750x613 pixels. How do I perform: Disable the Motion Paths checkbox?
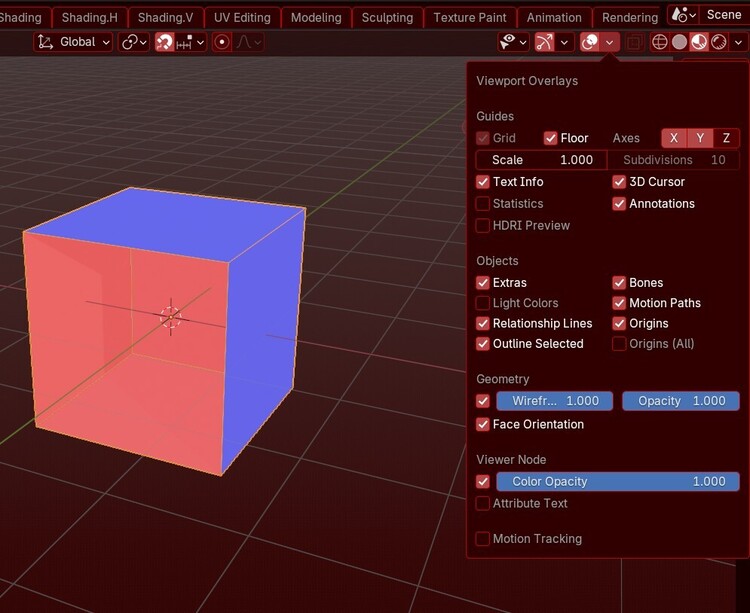point(619,303)
